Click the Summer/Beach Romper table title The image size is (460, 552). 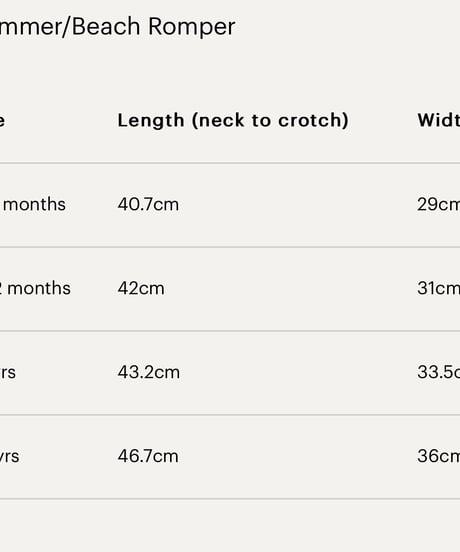click(117, 26)
